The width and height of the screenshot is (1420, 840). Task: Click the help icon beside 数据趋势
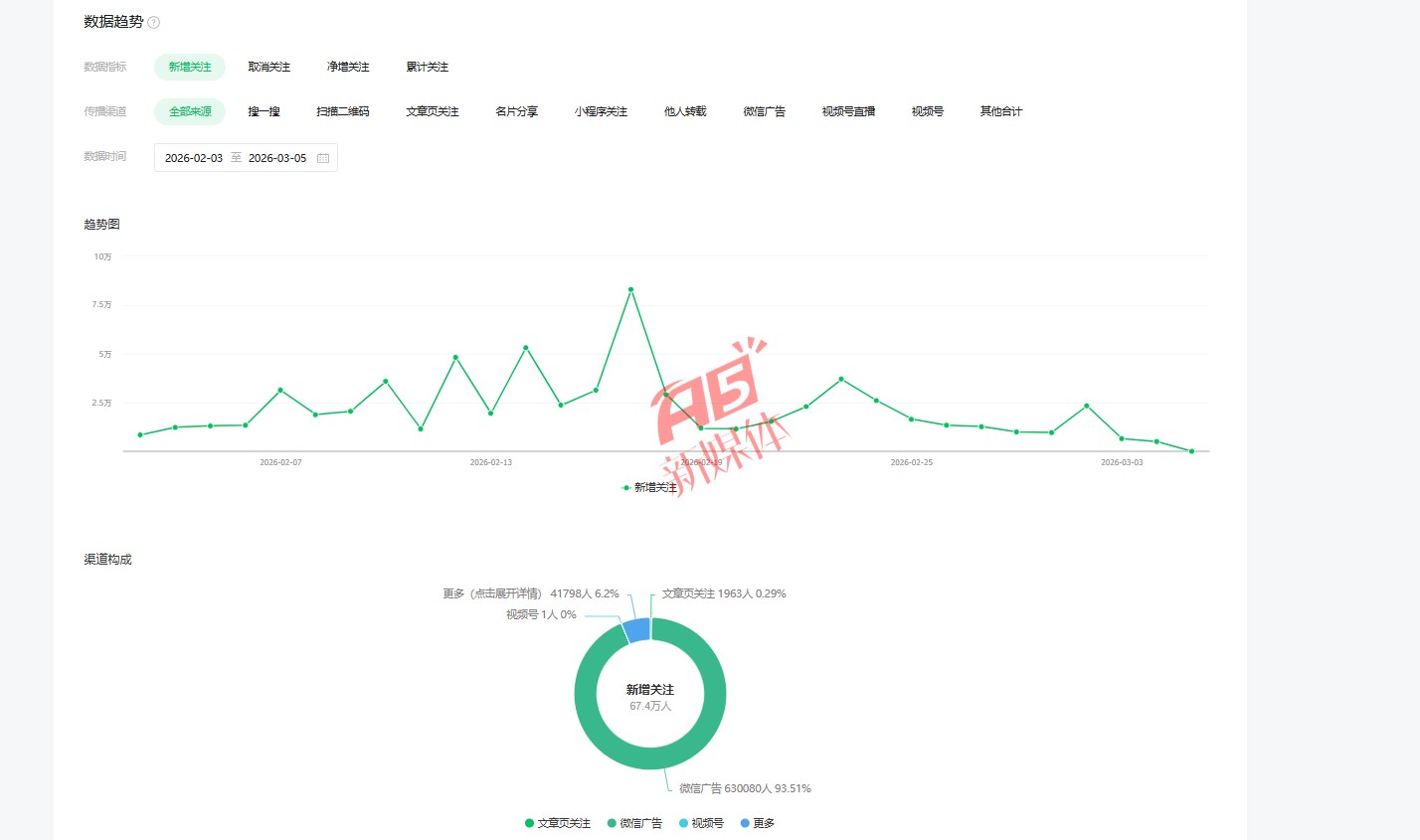154,23
